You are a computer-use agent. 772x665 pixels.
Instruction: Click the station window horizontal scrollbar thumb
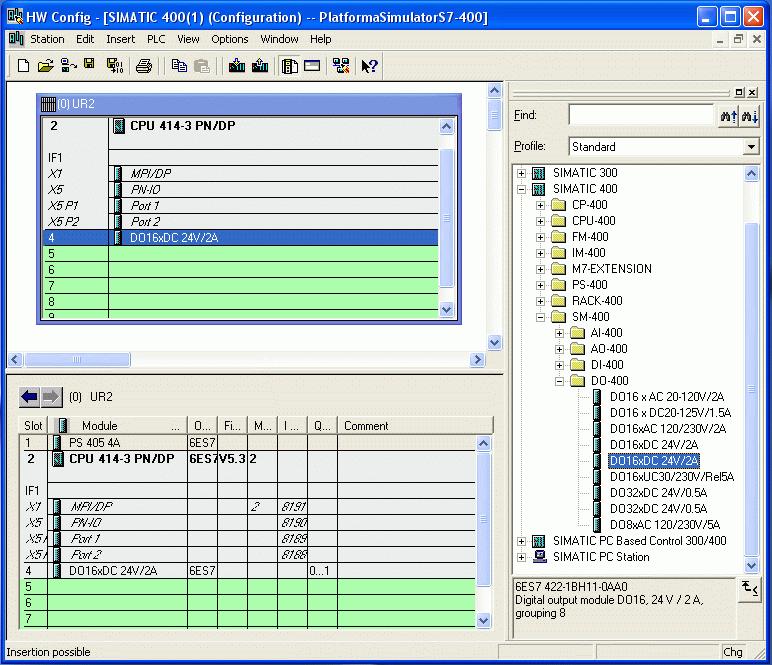(77, 359)
